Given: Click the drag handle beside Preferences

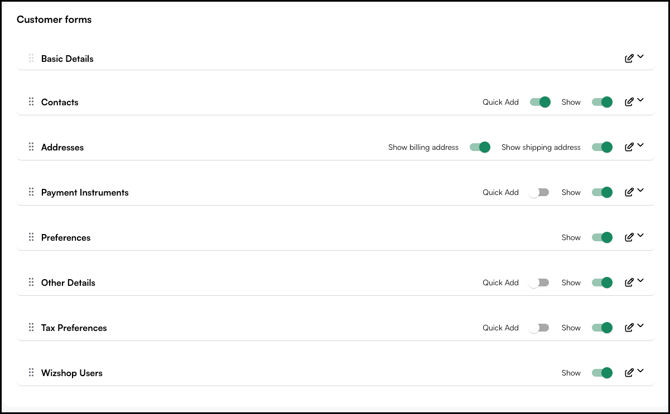Looking at the screenshot, I should (x=31, y=237).
